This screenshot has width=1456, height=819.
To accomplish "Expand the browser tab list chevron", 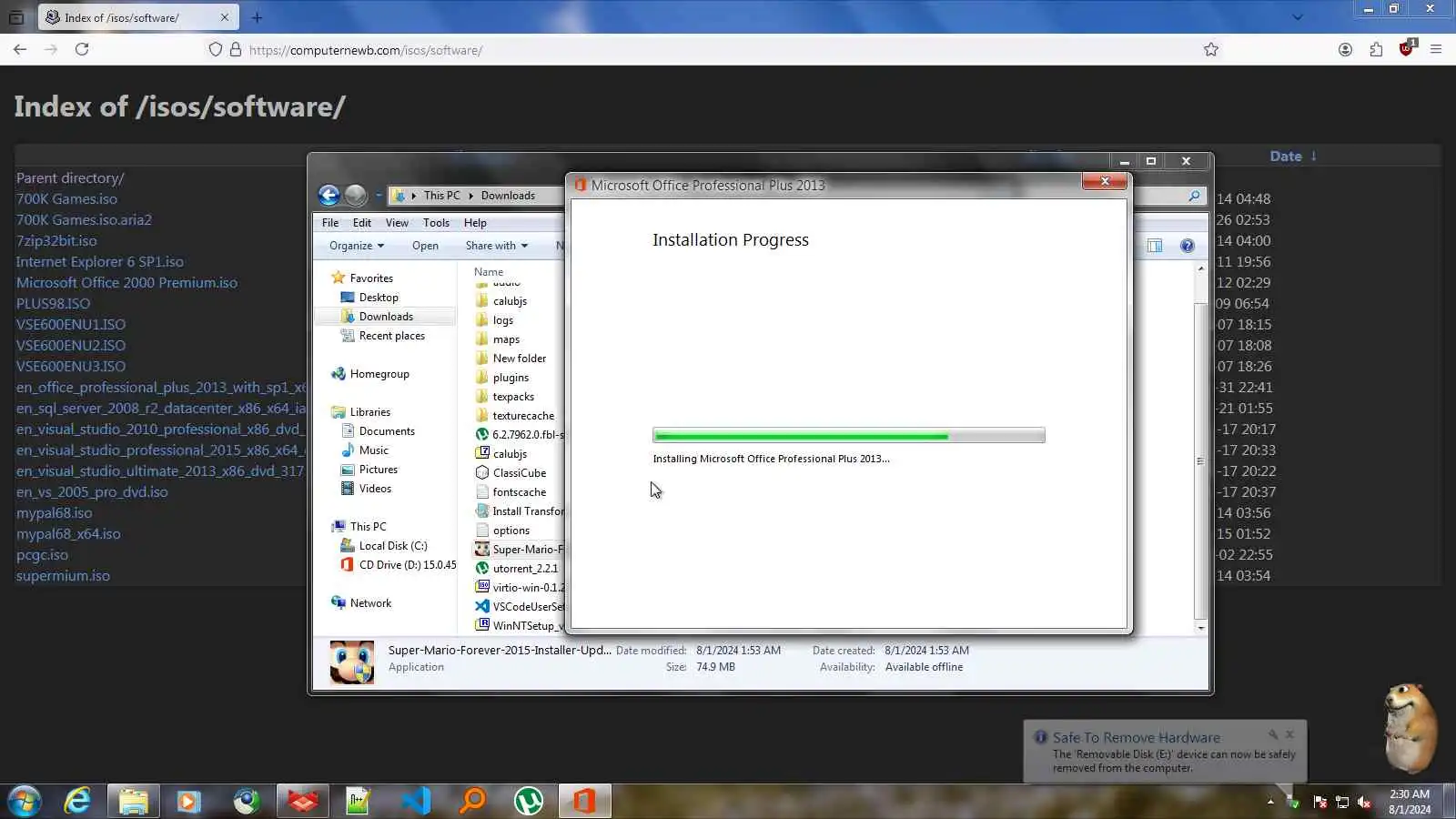I will [x=1298, y=17].
